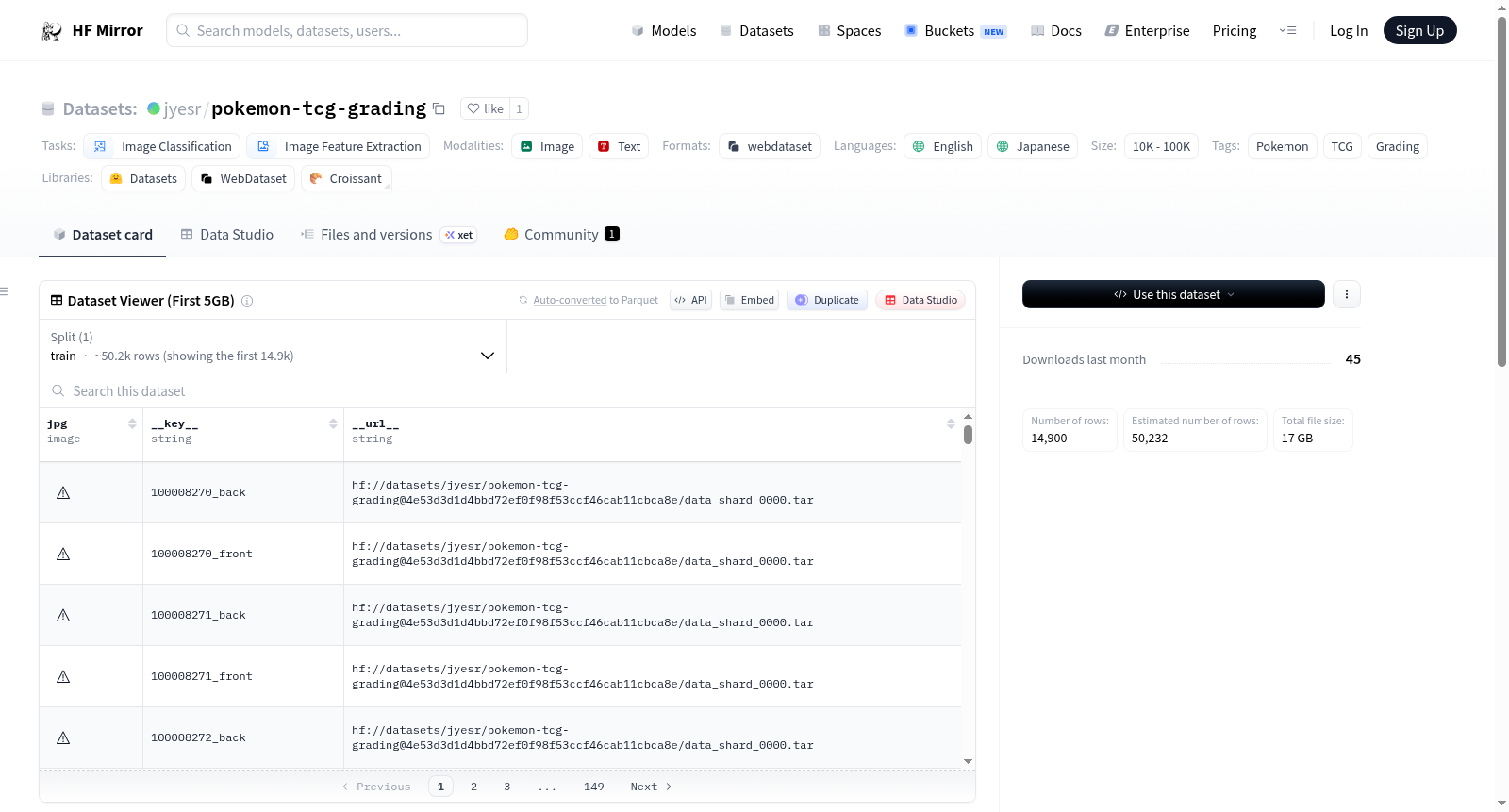Open the Docs page
This screenshot has width=1509, height=812.
tap(1056, 31)
